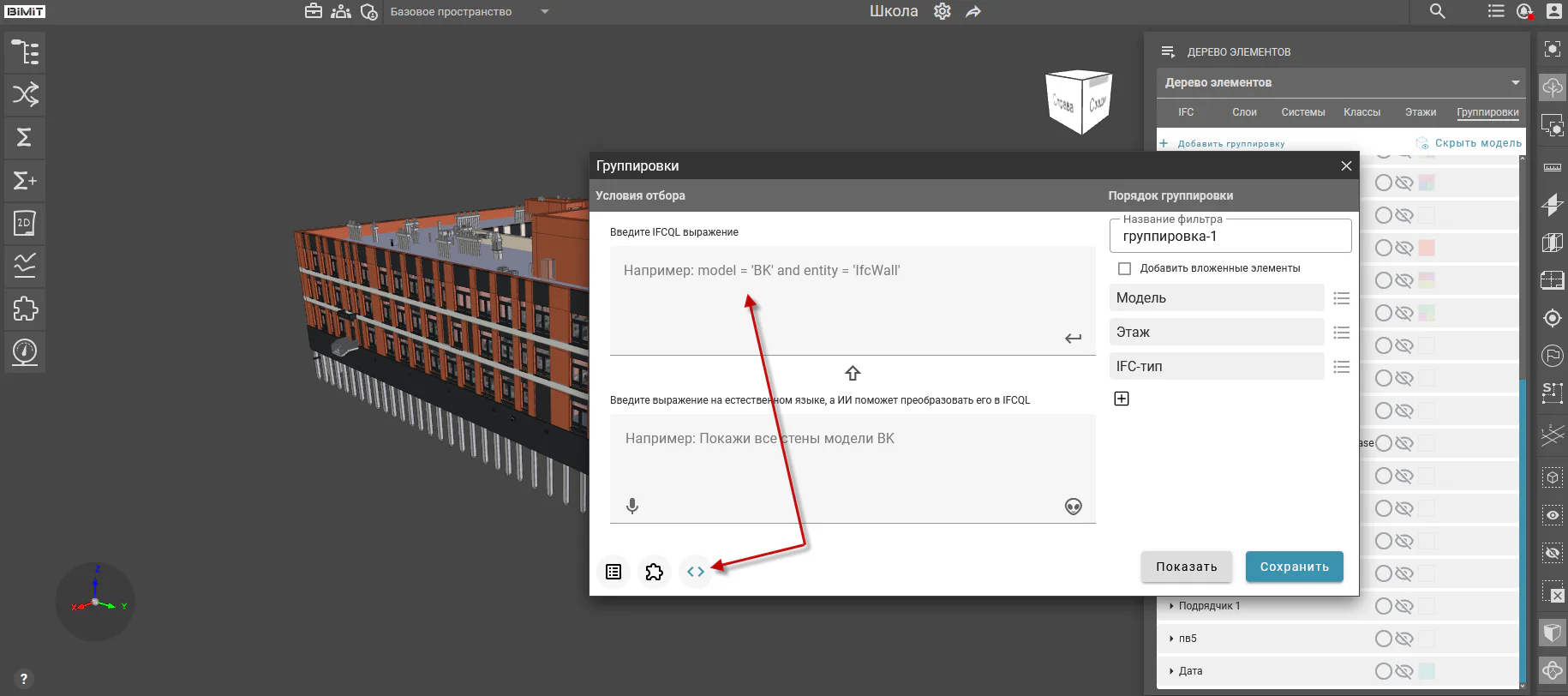1568x696 pixels.
Task: Click the color swatch in Дата row
Action: 1427,671
